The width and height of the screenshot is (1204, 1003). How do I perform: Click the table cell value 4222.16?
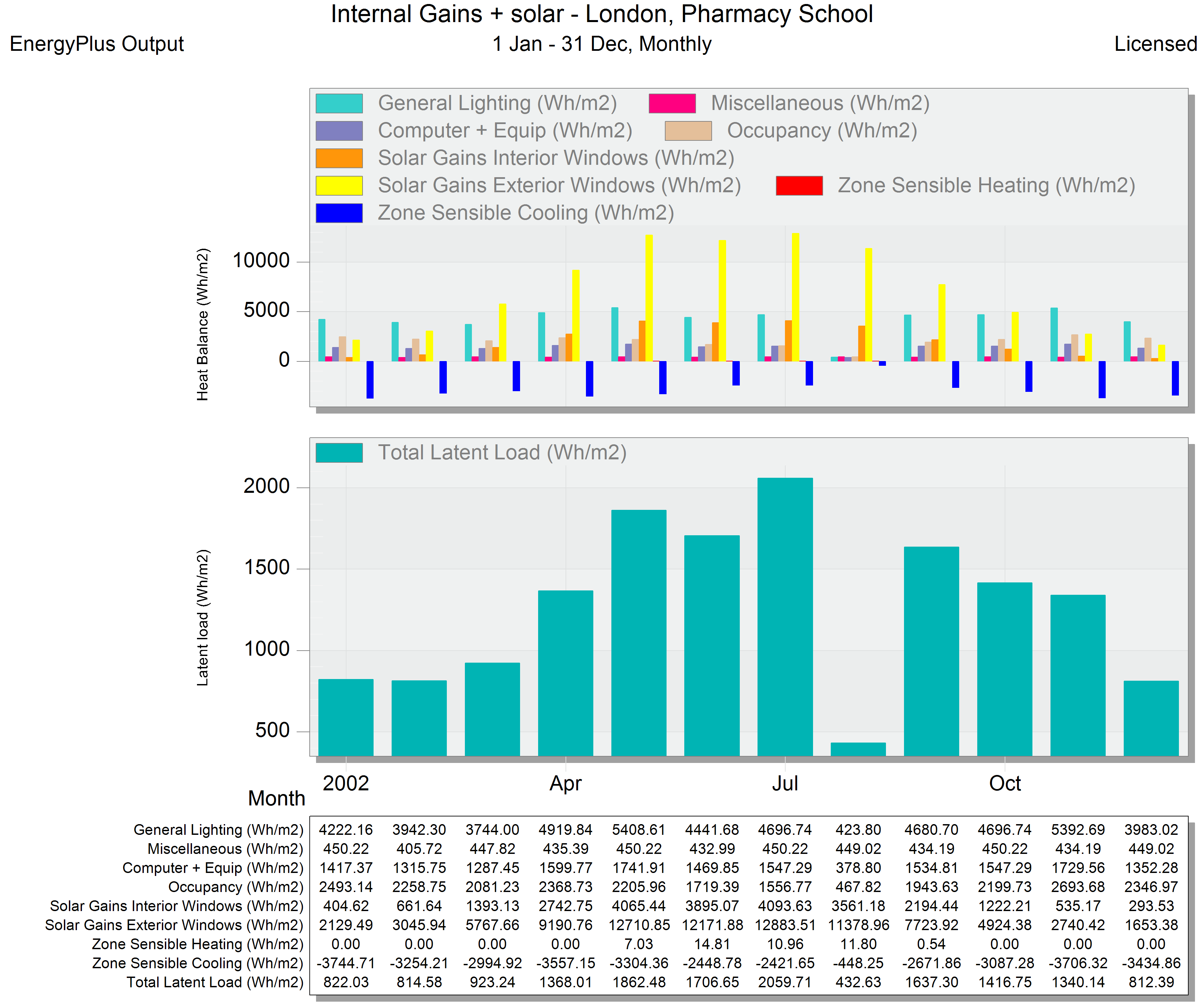click(x=346, y=830)
